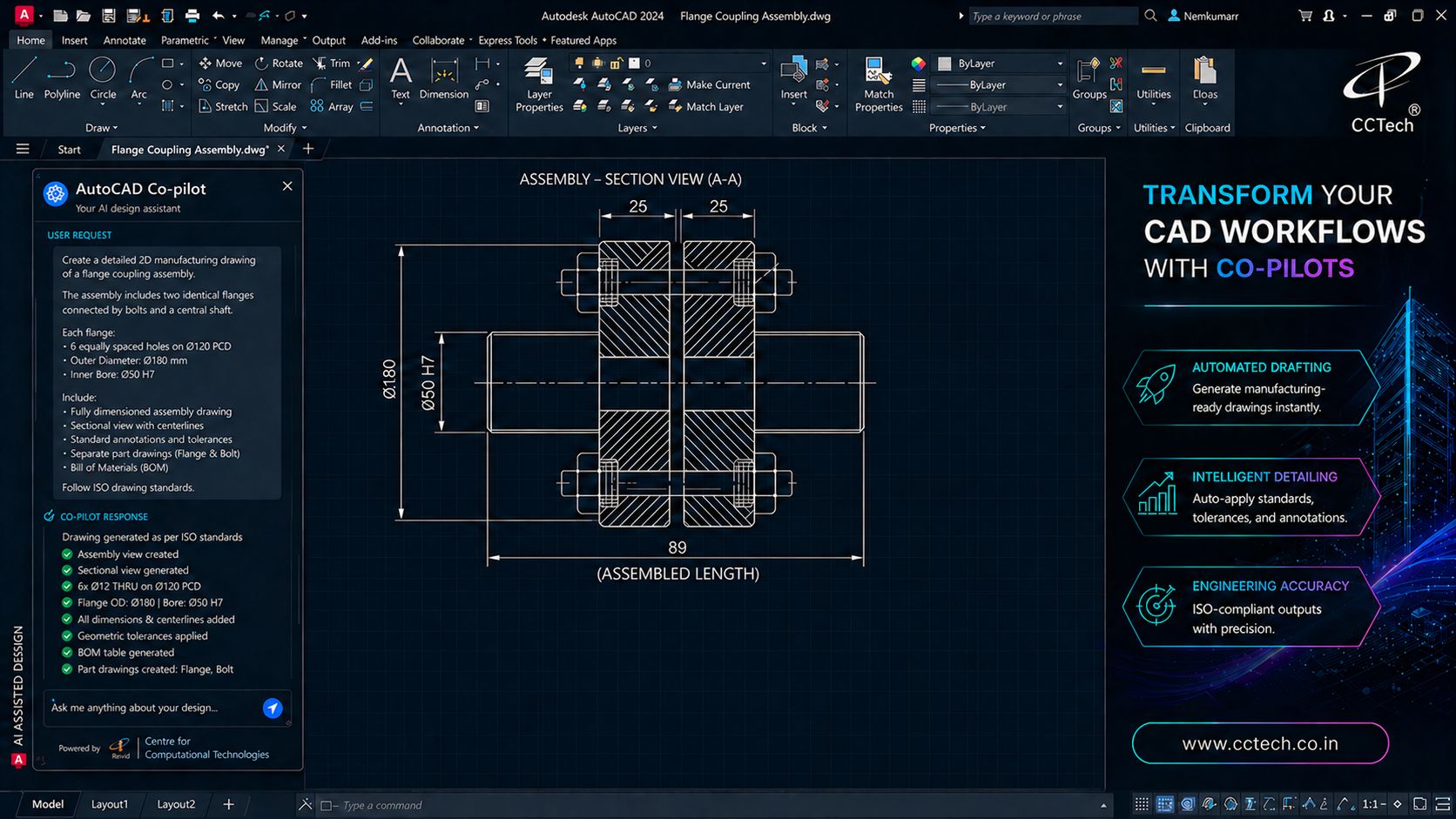Click the Copy tool

219,84
